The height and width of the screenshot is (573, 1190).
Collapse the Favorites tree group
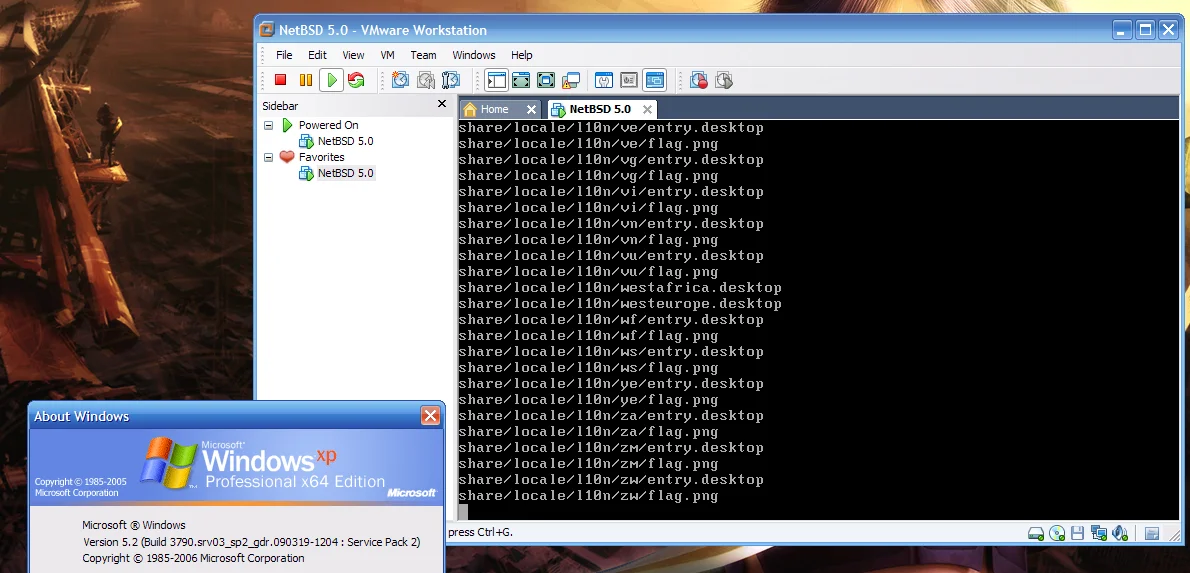tap(269, 157)
